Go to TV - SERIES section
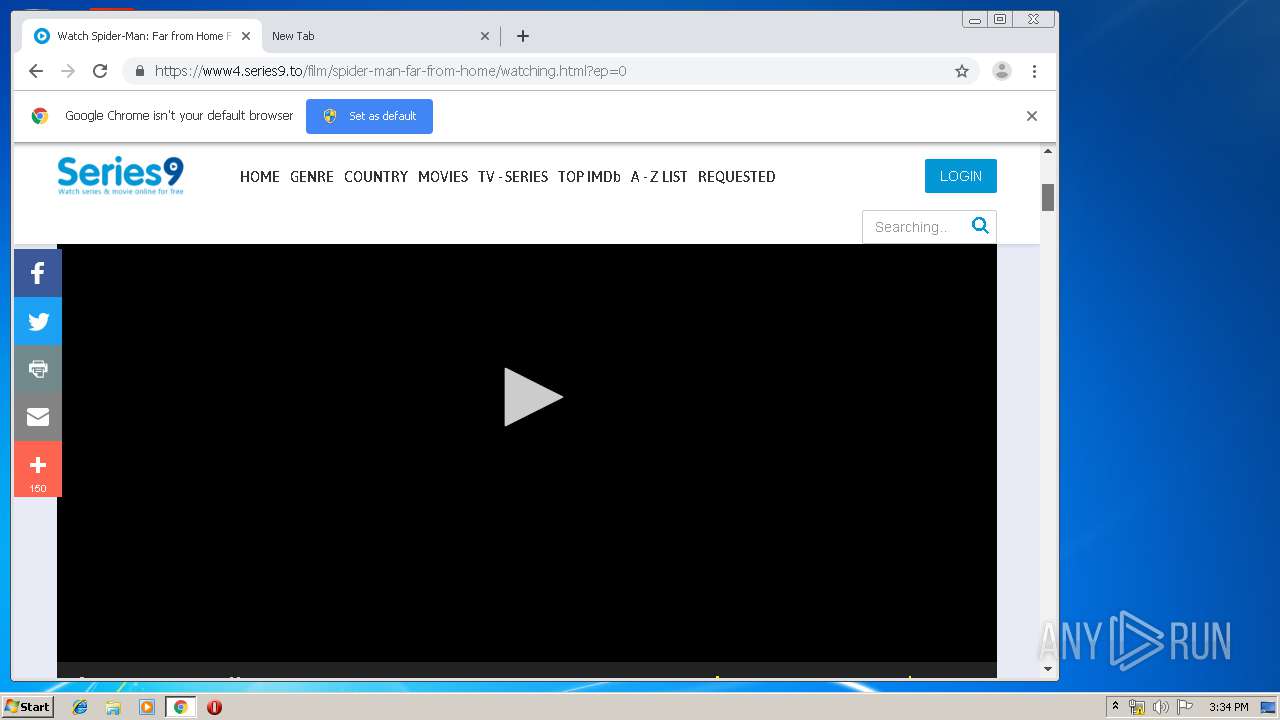The height and width of the screenshot is (720, 1280). click(513, 177)
